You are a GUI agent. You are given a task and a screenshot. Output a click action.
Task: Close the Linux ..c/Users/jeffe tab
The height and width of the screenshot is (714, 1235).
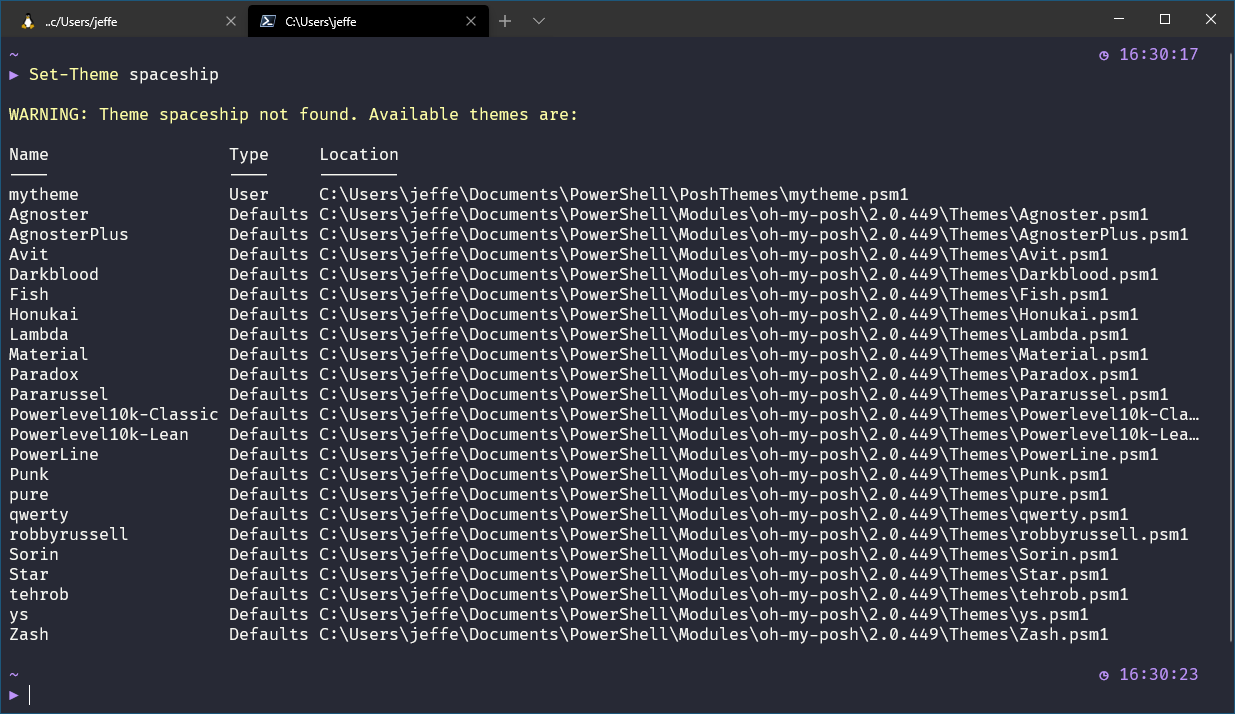point(231,21)
